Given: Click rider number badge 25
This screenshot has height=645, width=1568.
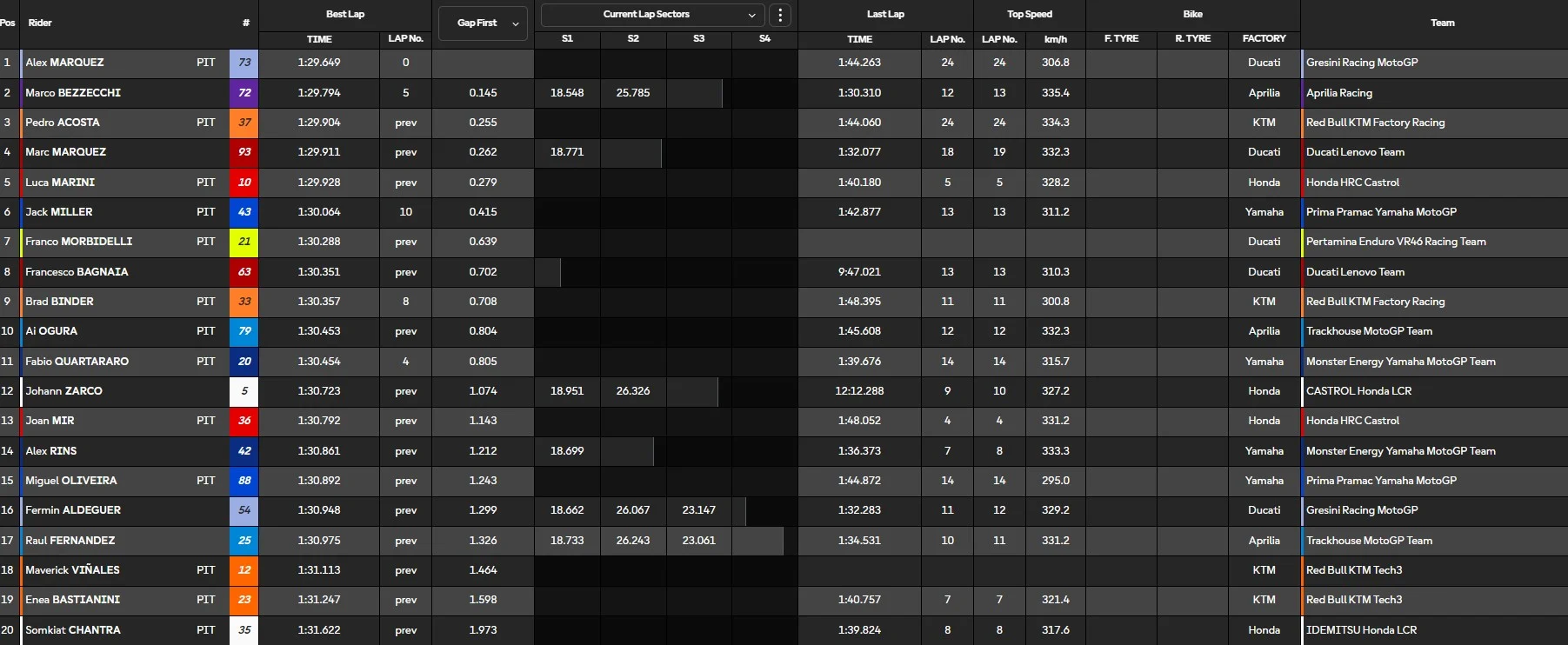Looking at the screenshot, I should (x=244, y=541).
